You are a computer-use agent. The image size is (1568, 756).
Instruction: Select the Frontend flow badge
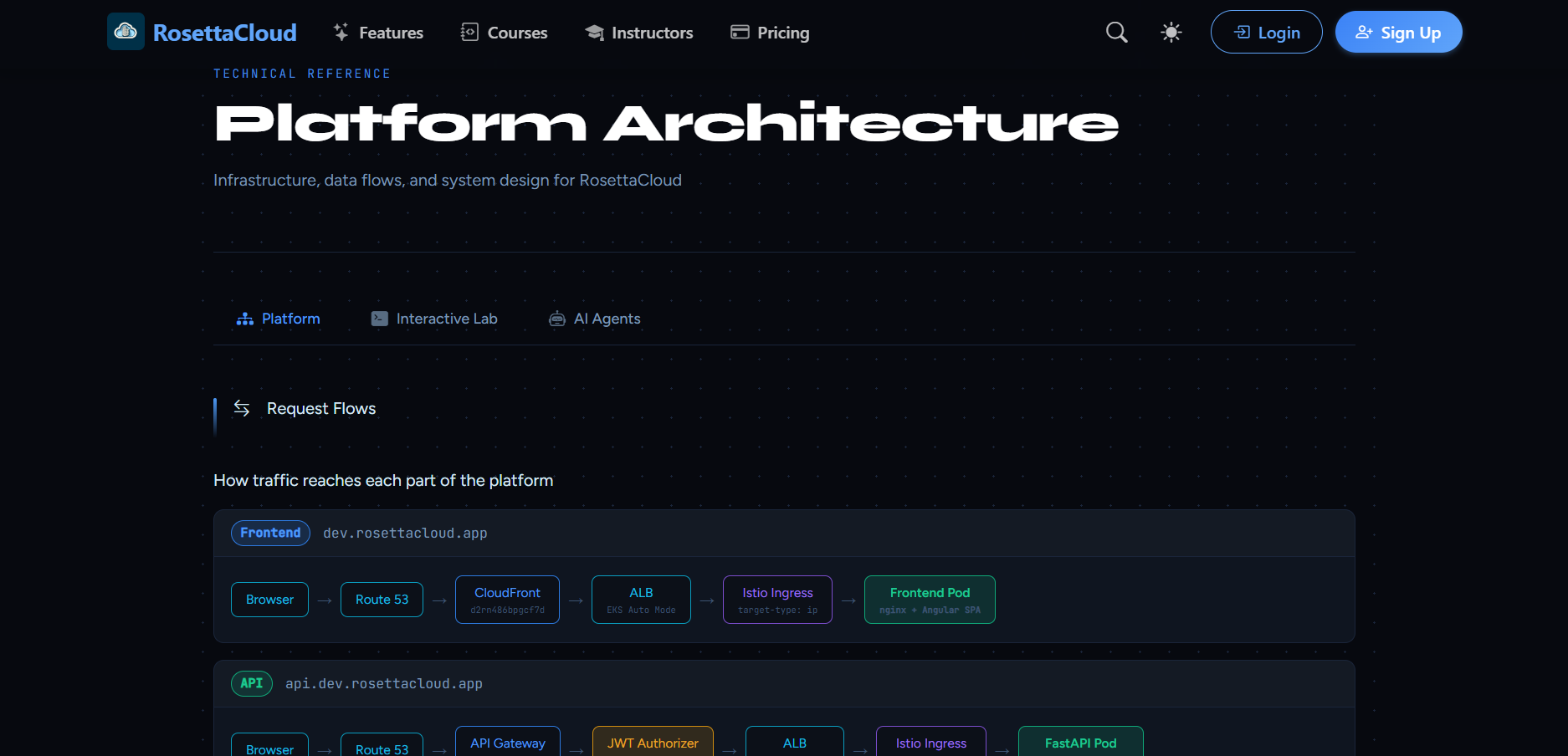click(x=270, y=533)
